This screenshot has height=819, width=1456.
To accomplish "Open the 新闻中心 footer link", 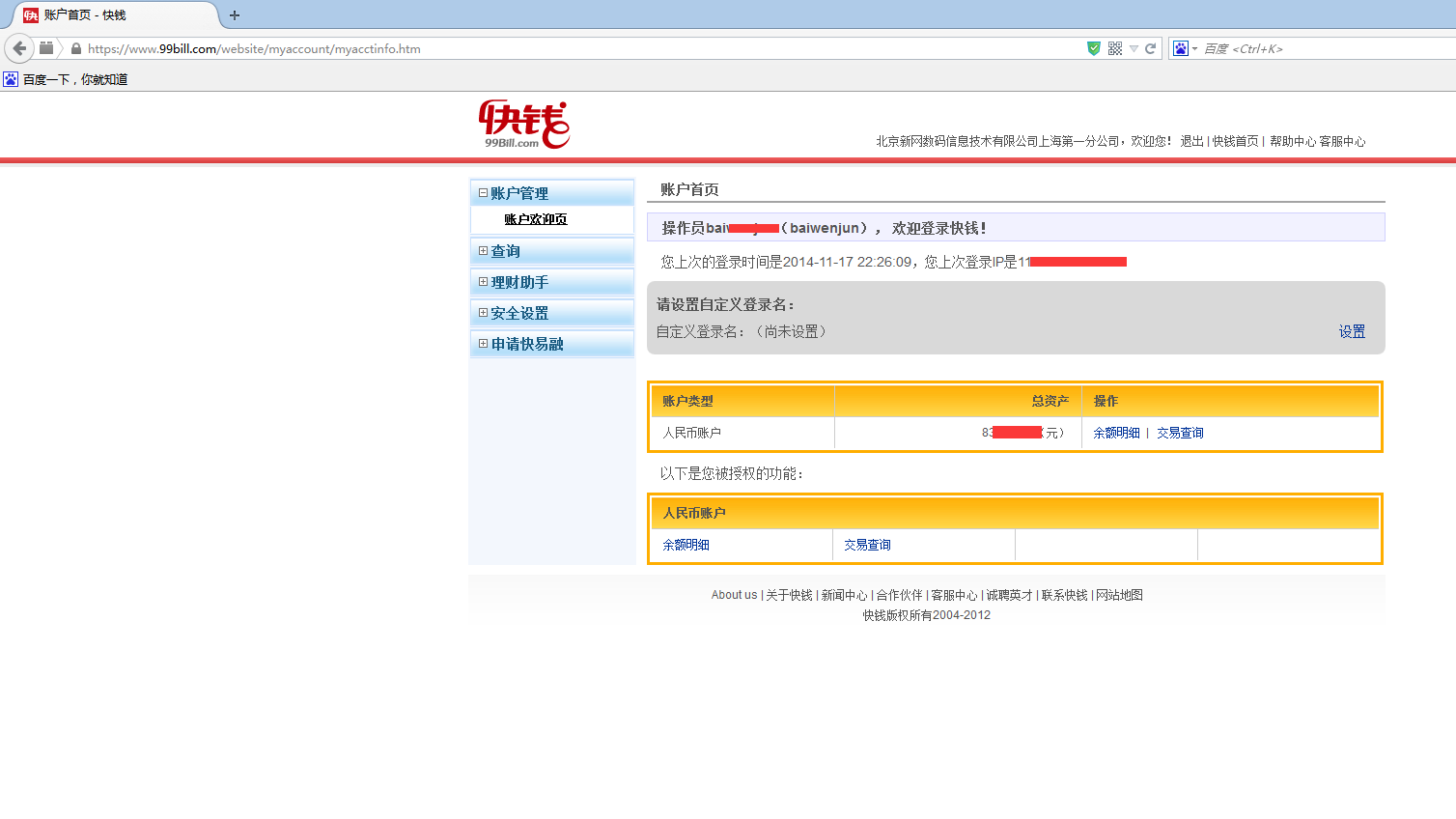I will pos(844,595).
